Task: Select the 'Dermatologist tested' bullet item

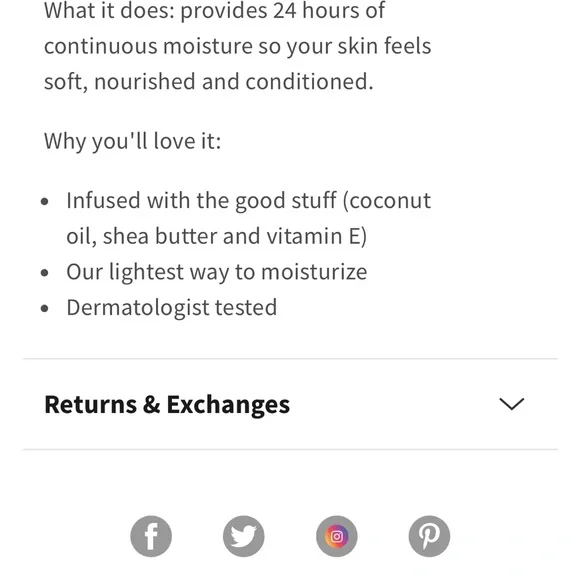Action: pos(172,307)
